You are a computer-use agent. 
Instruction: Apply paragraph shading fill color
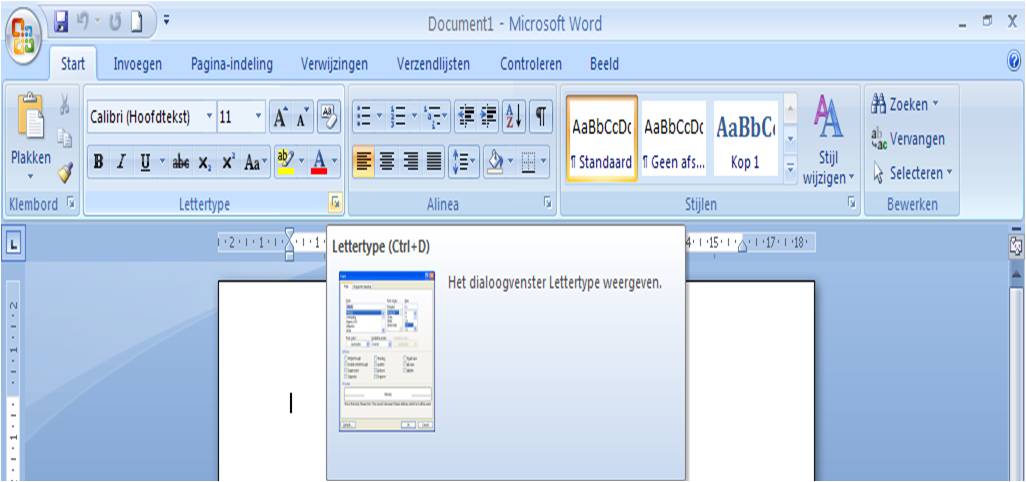[x=496, y=161]
